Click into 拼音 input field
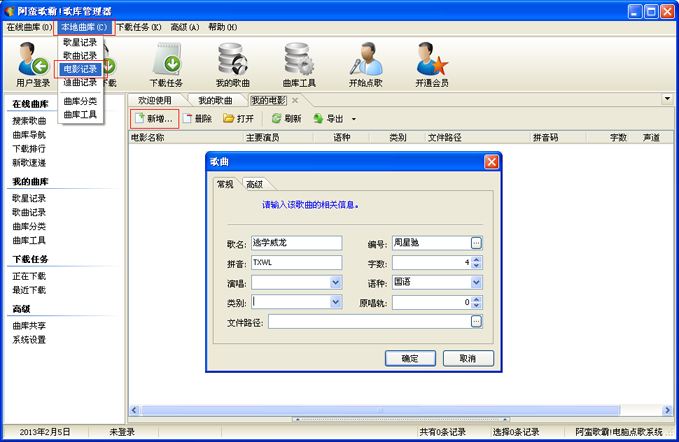Screen dimensions: 679x442 [x=297, y=263]
